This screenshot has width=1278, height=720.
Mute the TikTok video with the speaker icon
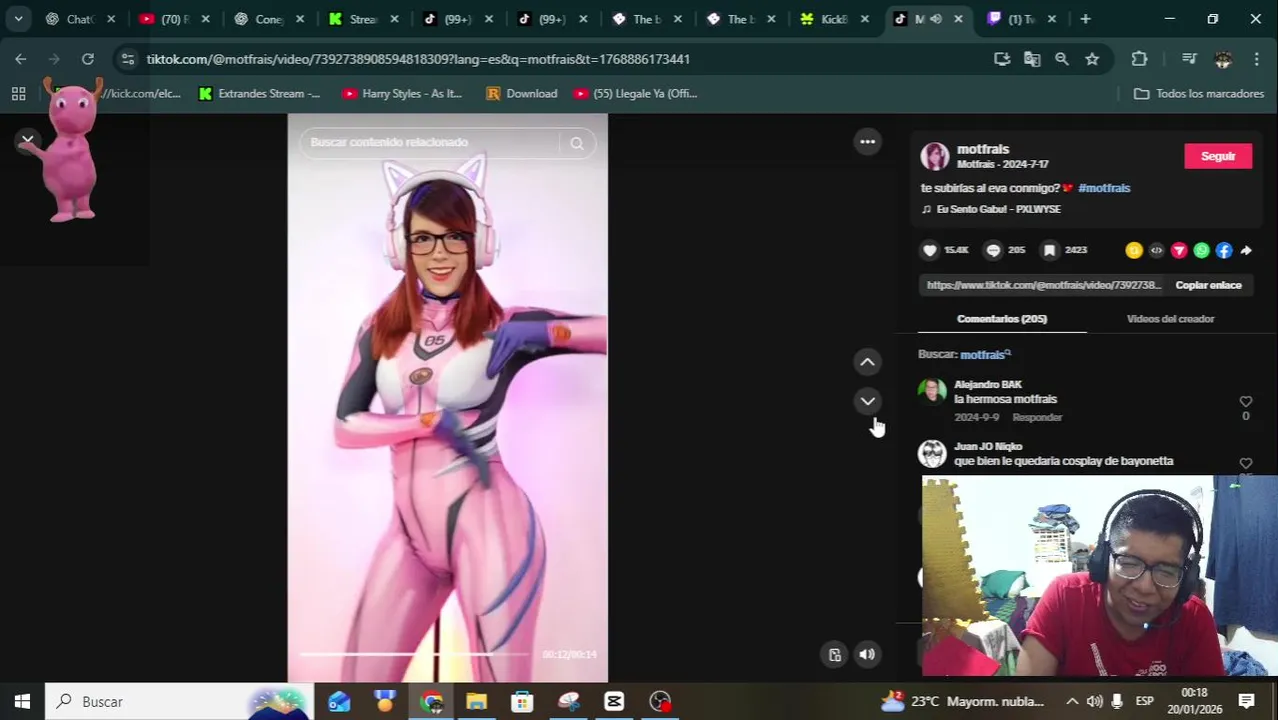click(x=868, y=655)
